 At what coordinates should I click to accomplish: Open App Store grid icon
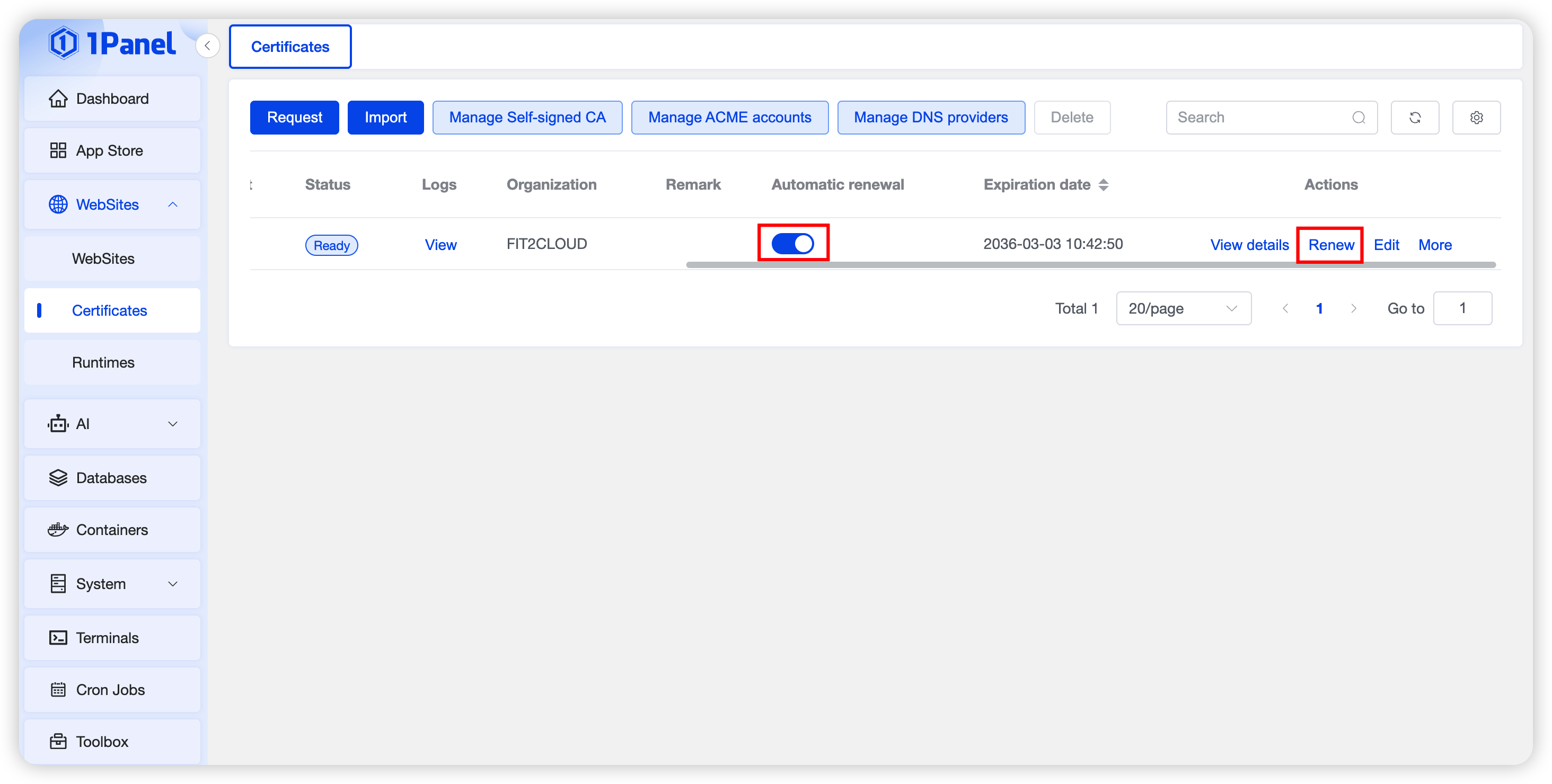(58, 150)
